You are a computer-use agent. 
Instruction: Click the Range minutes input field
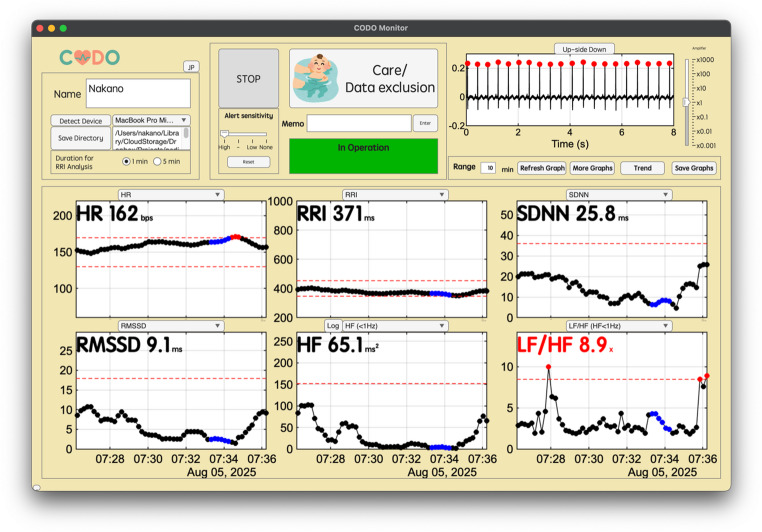(x=488, y=168)
